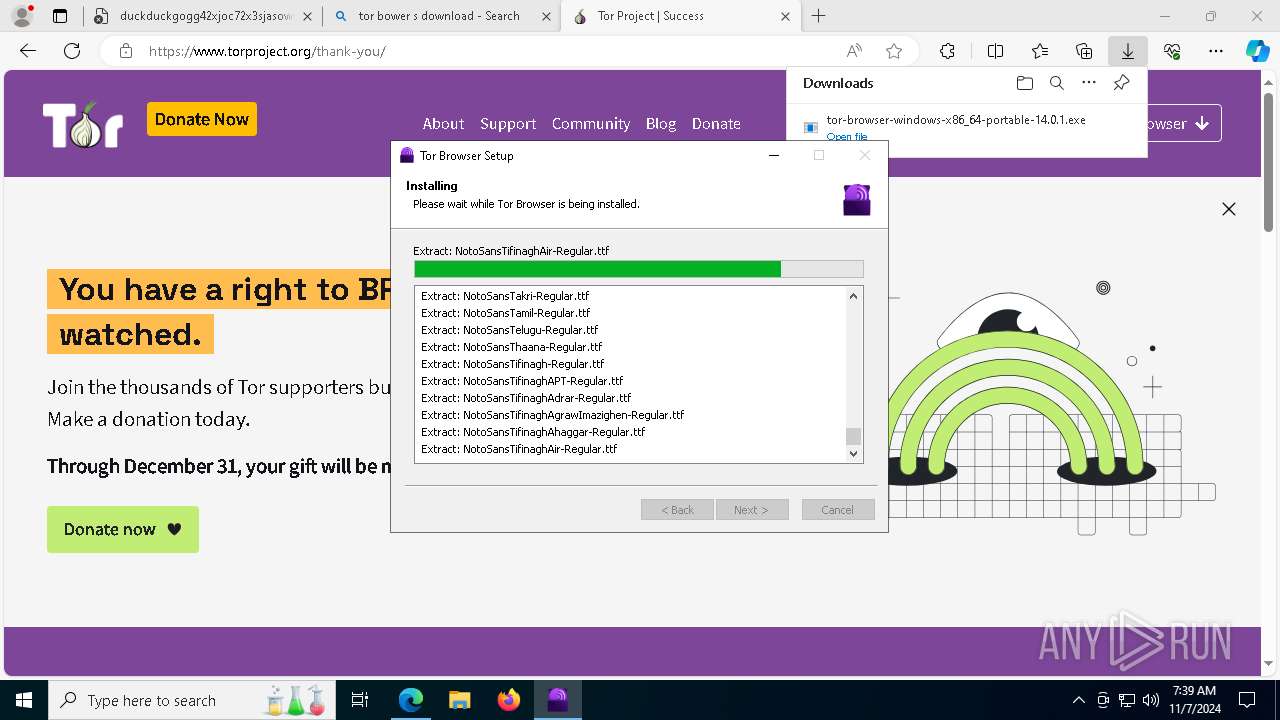Image resolution: width=1280 pixels, height=720 pixels.
Task: Open the notification center icon
Action: coord(1247,700)
